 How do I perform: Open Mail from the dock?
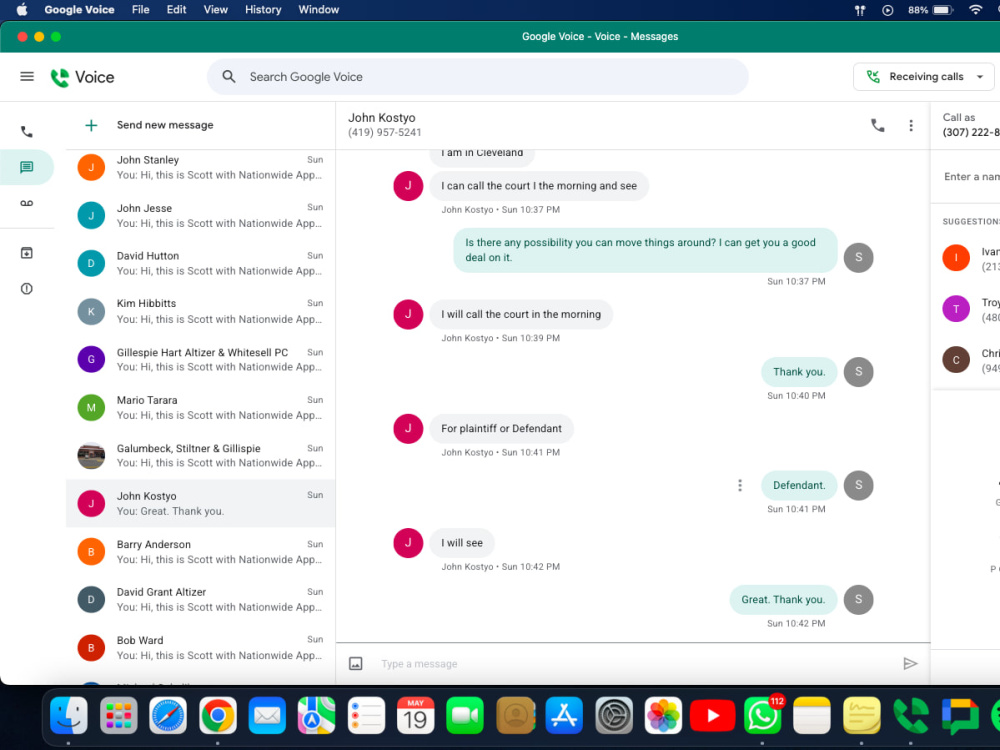coord(267,716)
